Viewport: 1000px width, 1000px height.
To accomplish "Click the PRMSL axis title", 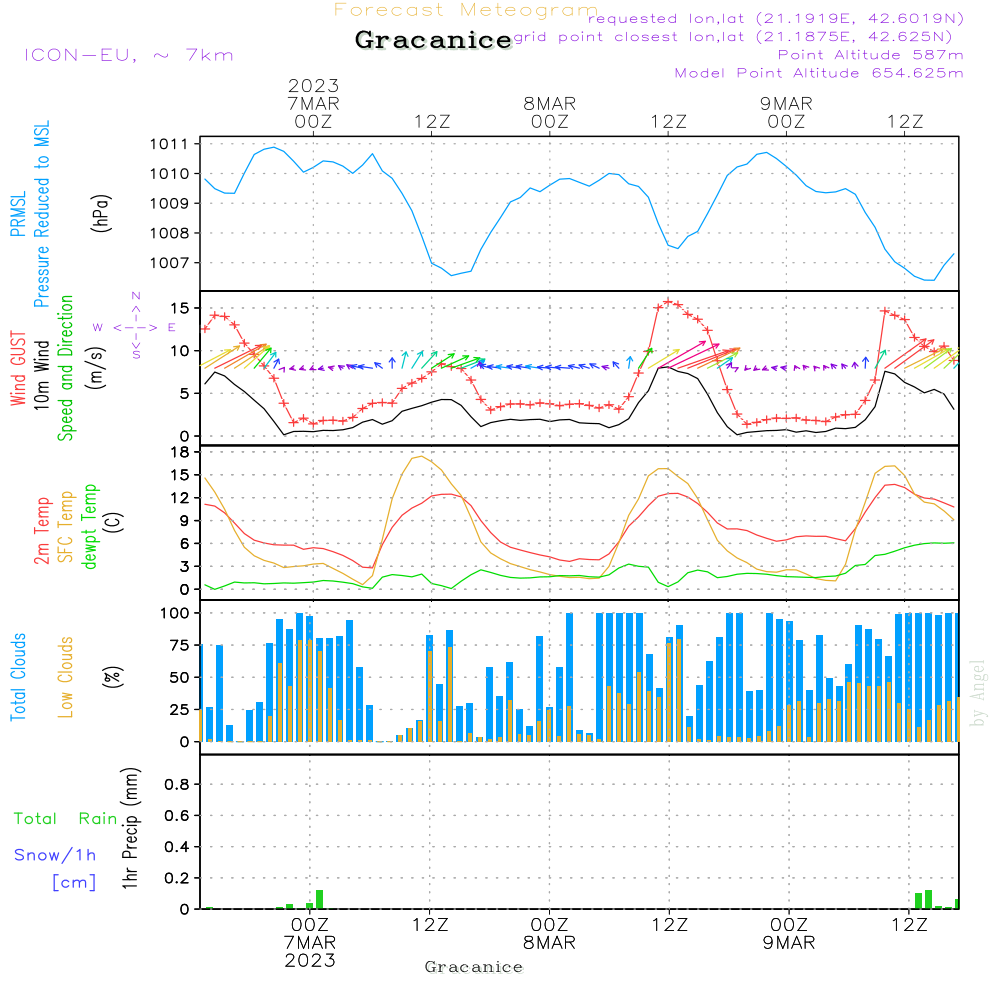I will (x=18, y=214).
